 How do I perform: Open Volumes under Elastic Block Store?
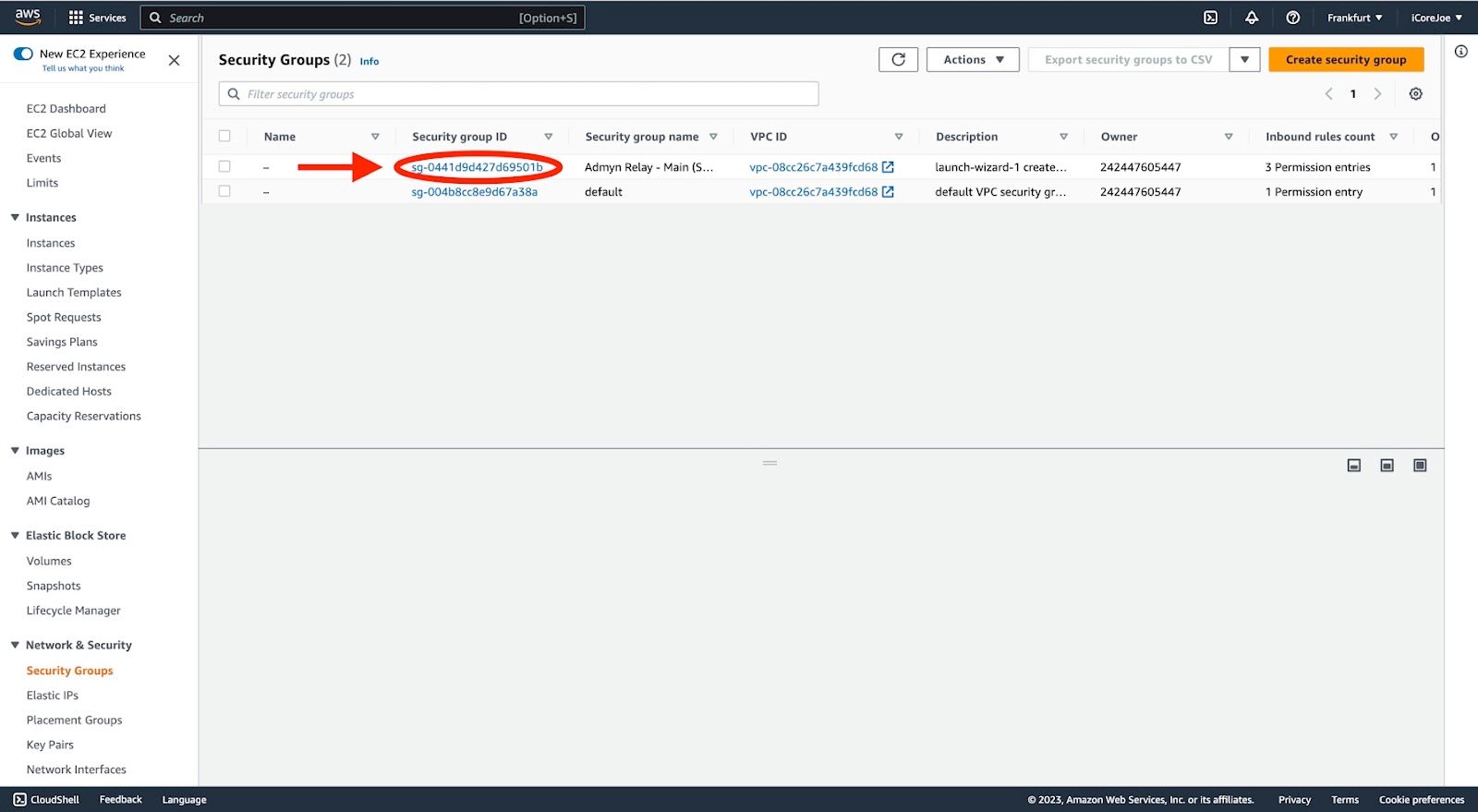tap(49, 561)
